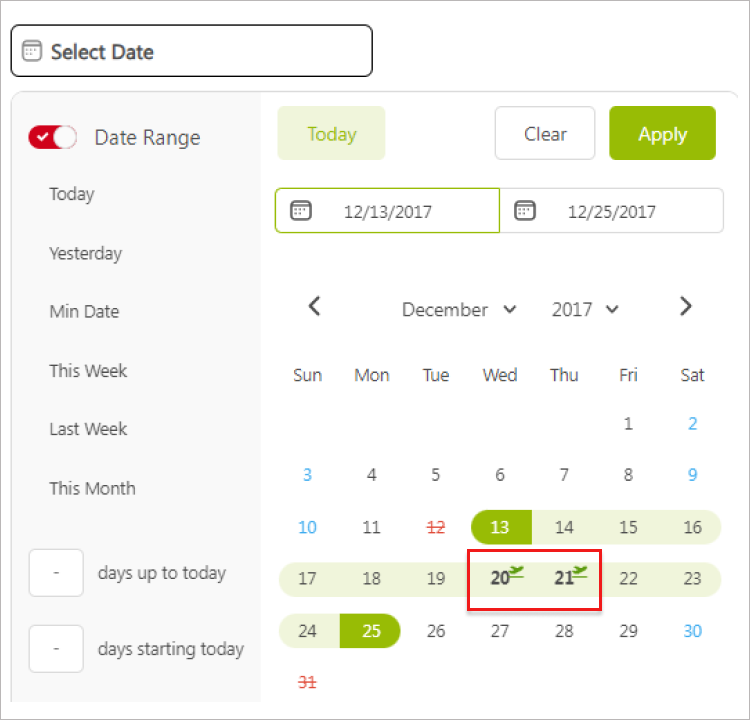Click the calendar icon in Select Date field
The image size is (750, 720).
pos(32,51)
